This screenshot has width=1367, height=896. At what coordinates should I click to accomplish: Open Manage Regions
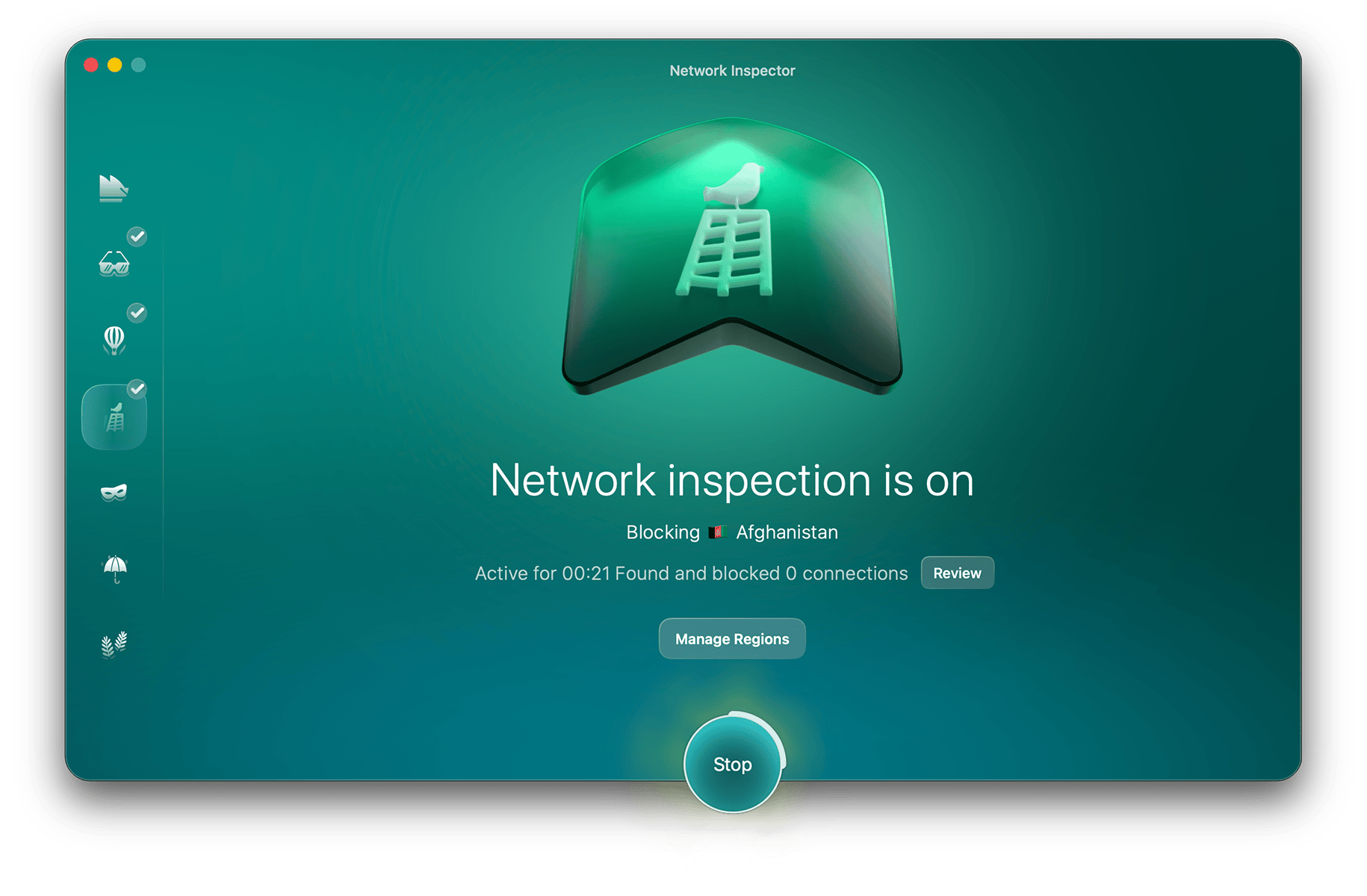point(732,639)
